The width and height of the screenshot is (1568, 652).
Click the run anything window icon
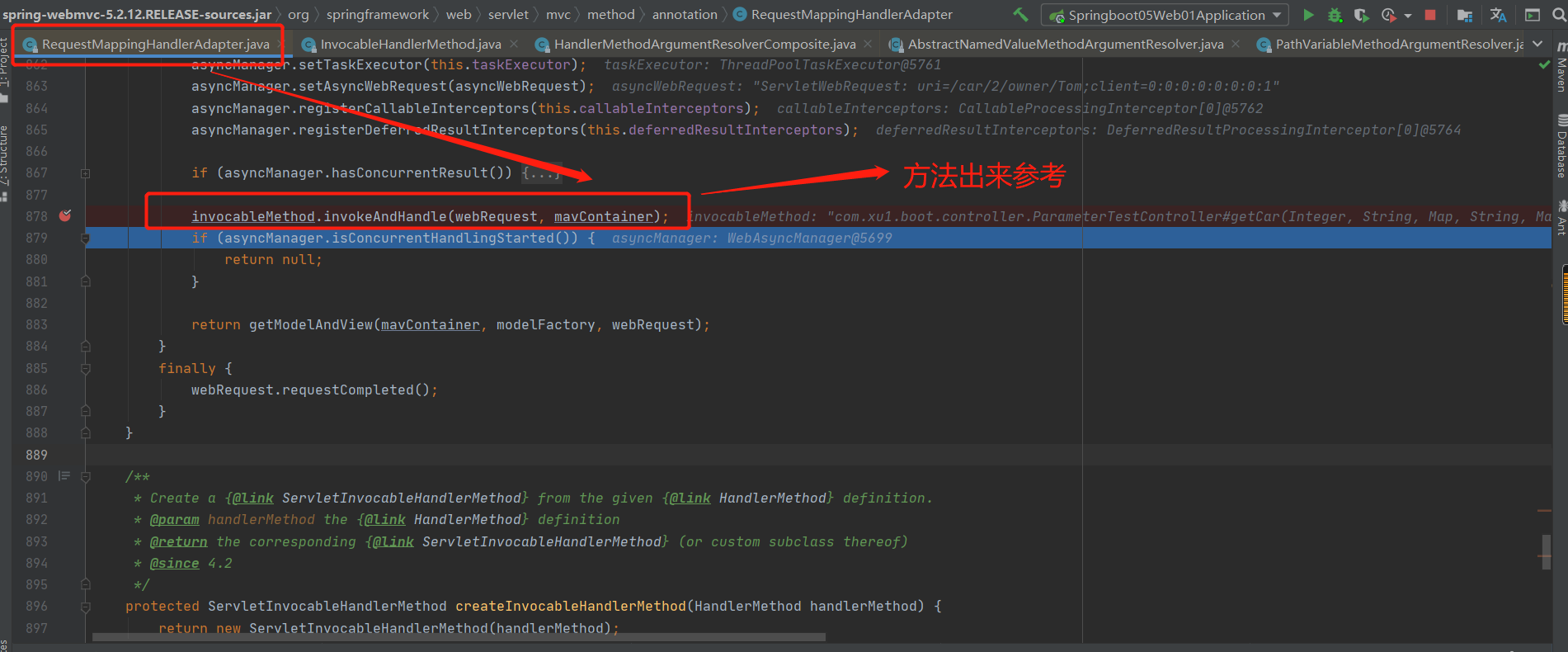(x=1533, y=15)
